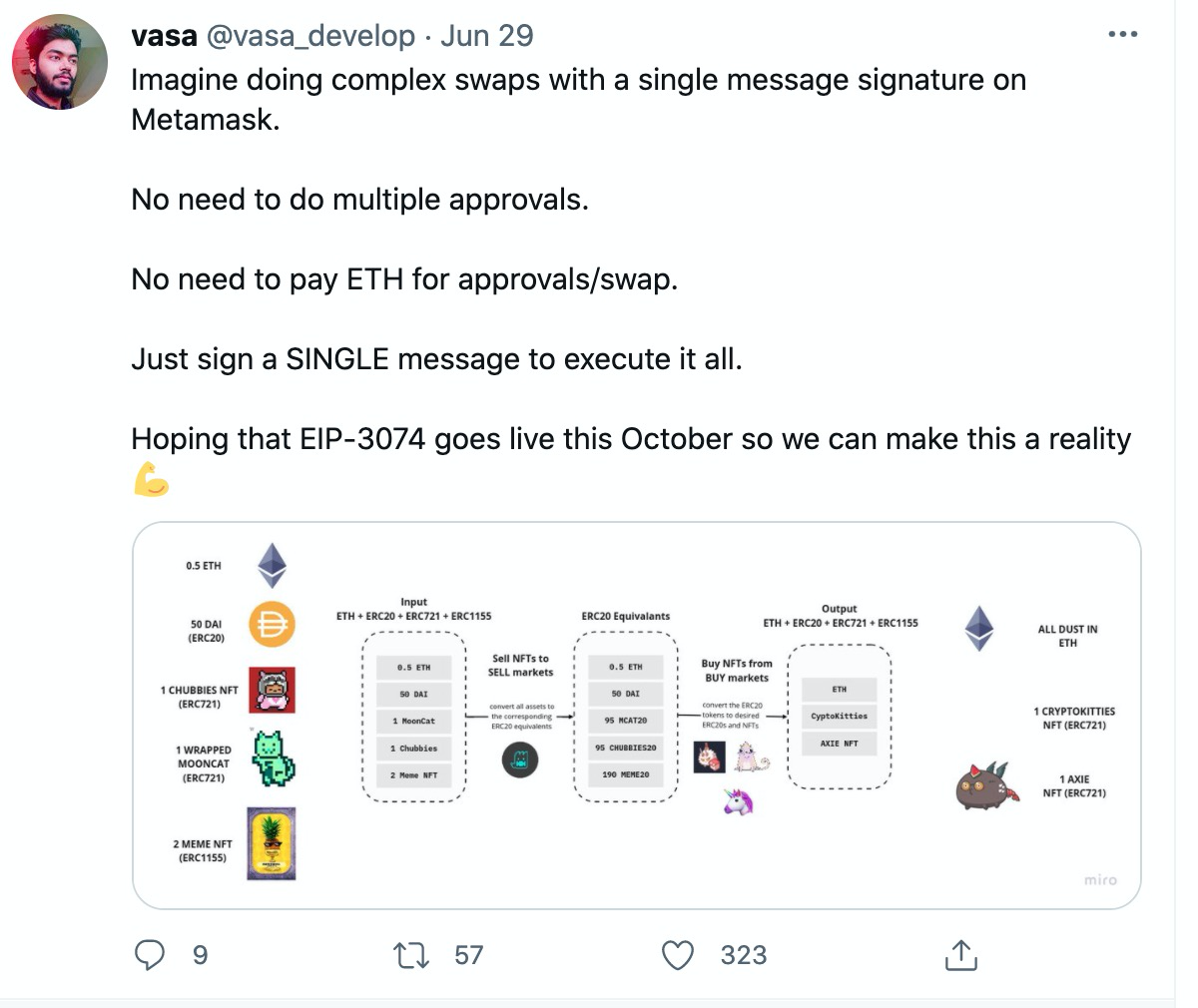Click the Ethereum logo beside 0.5 ETH
The image size is (1198, 1008).
click(272, 565)
